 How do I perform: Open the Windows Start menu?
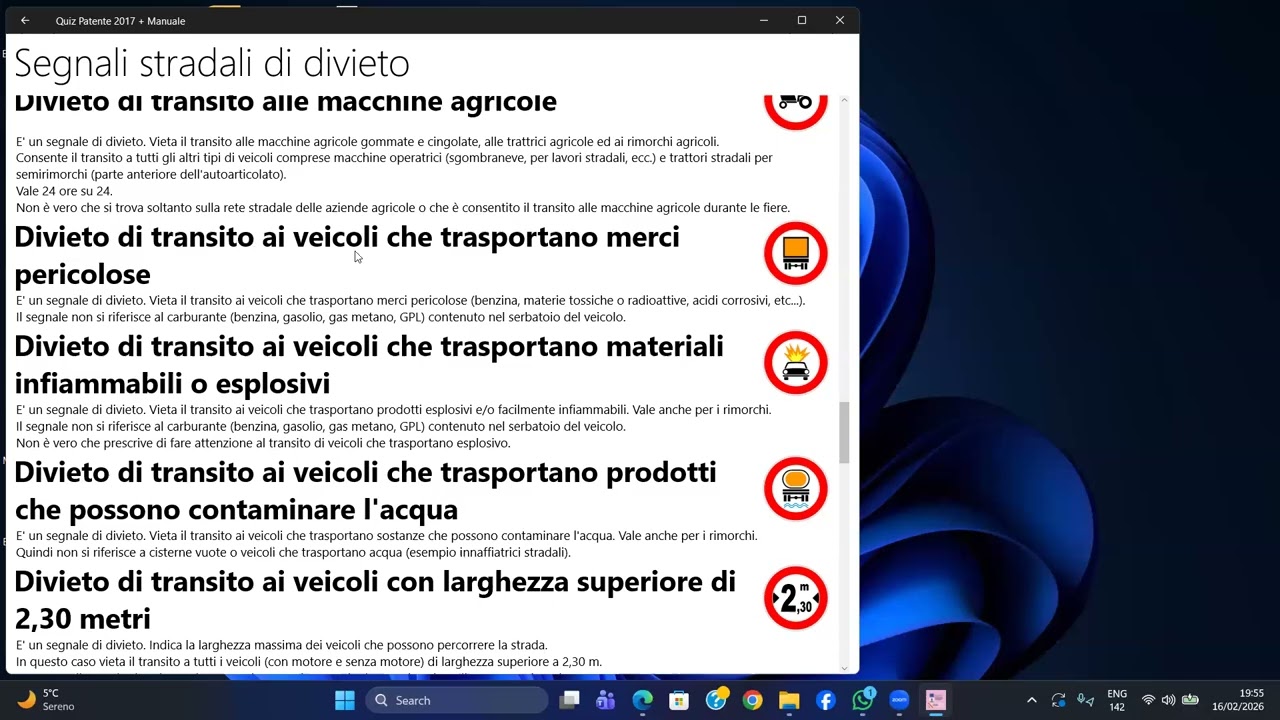345,700
